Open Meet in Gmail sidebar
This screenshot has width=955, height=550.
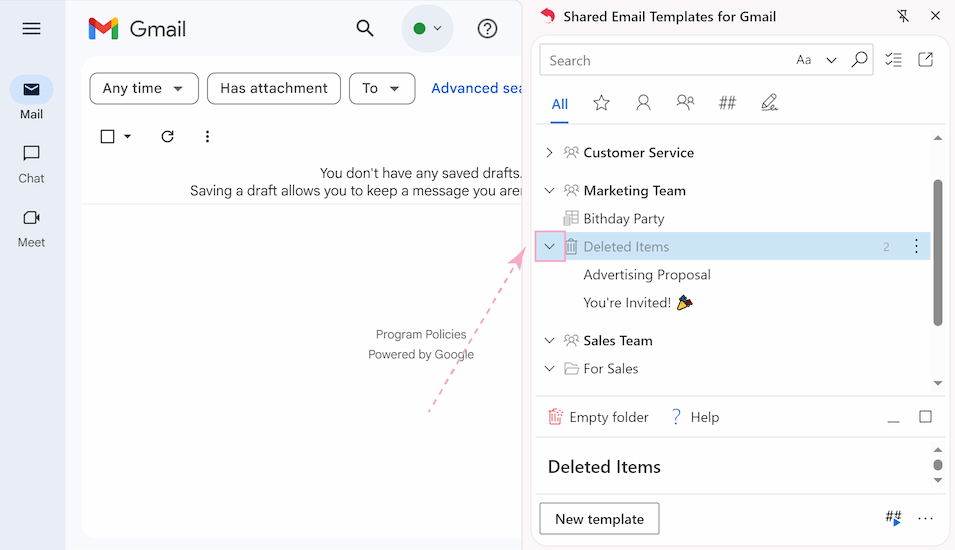point(32,228)
